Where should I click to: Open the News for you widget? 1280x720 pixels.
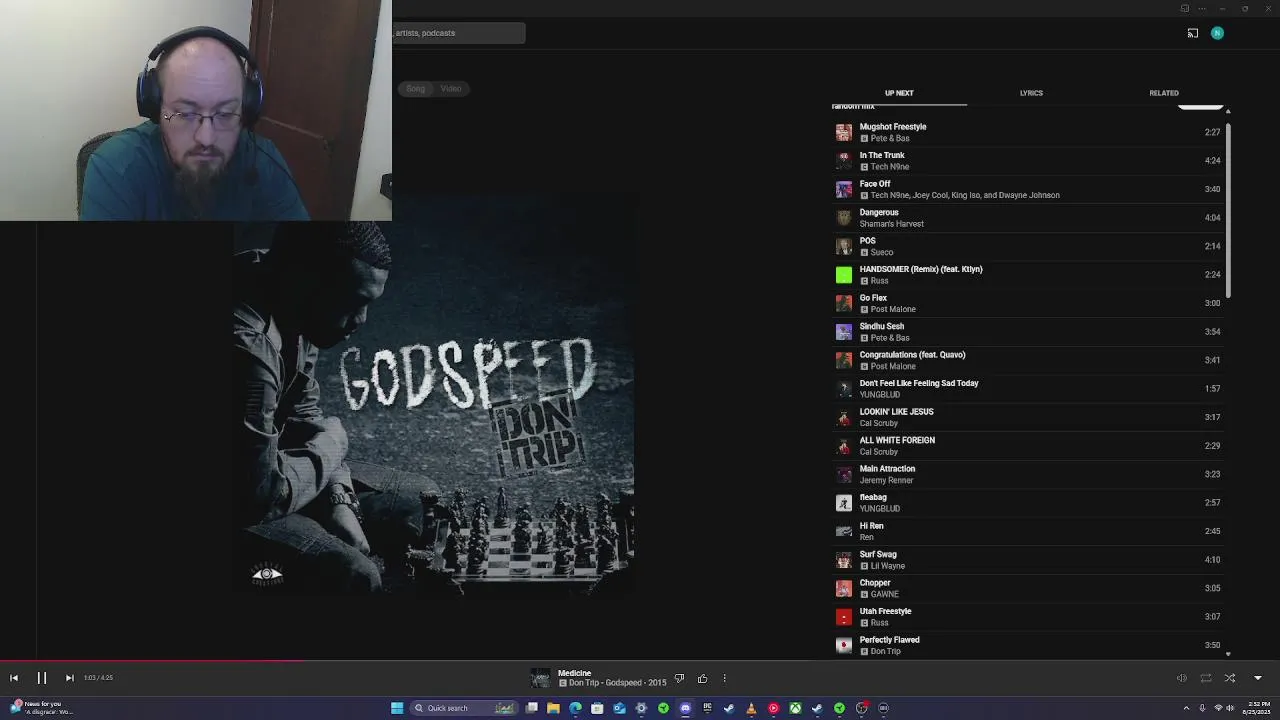point(40,708)
